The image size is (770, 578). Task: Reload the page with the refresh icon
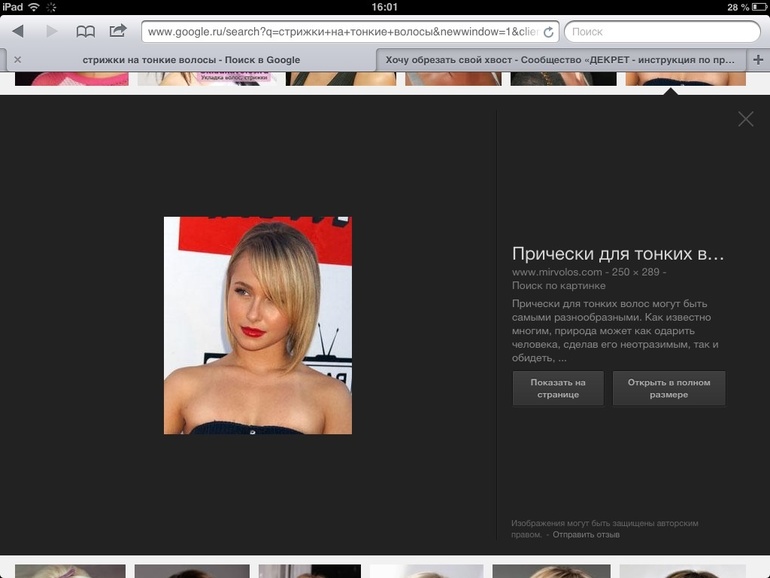click(x=548, y=32)
